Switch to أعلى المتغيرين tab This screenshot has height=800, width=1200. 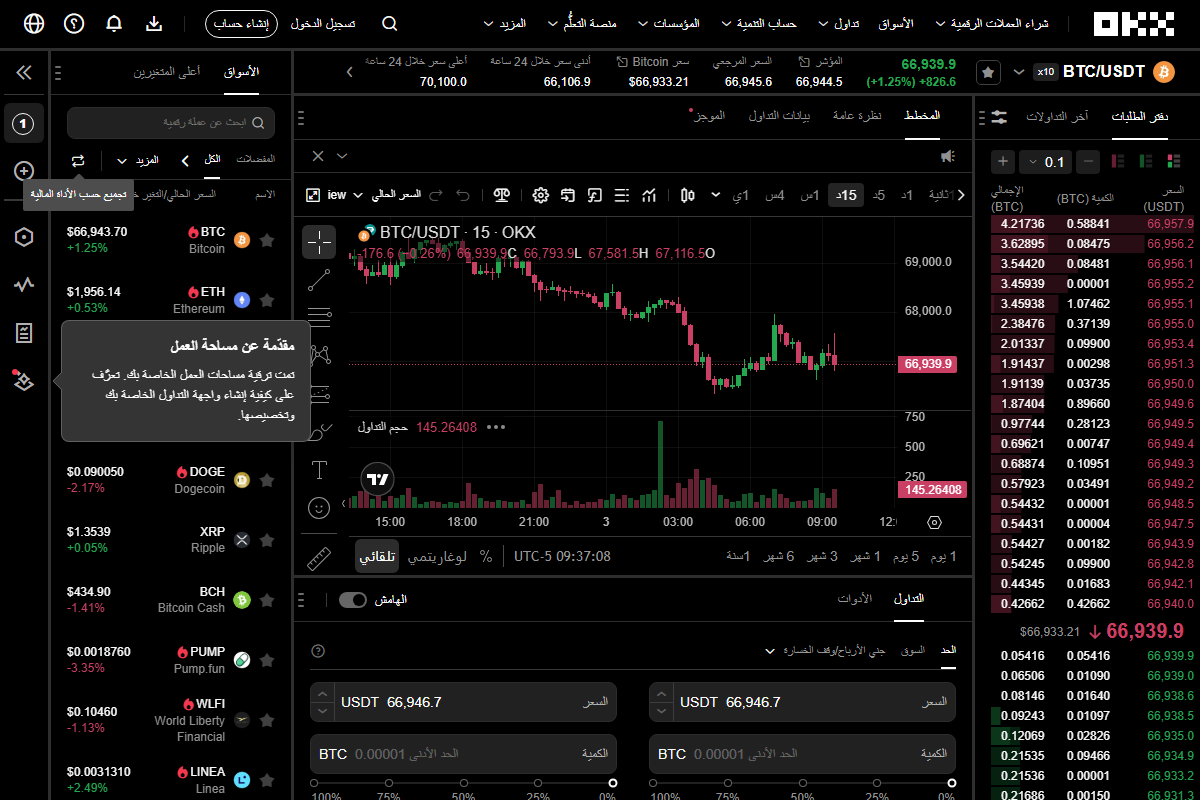167,72
